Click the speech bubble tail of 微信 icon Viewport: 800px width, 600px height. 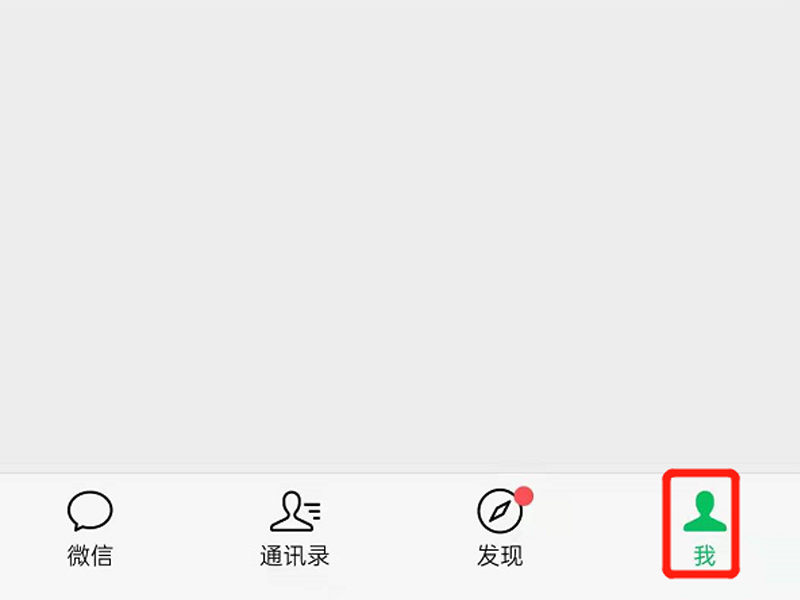click(x=78, y=527)
